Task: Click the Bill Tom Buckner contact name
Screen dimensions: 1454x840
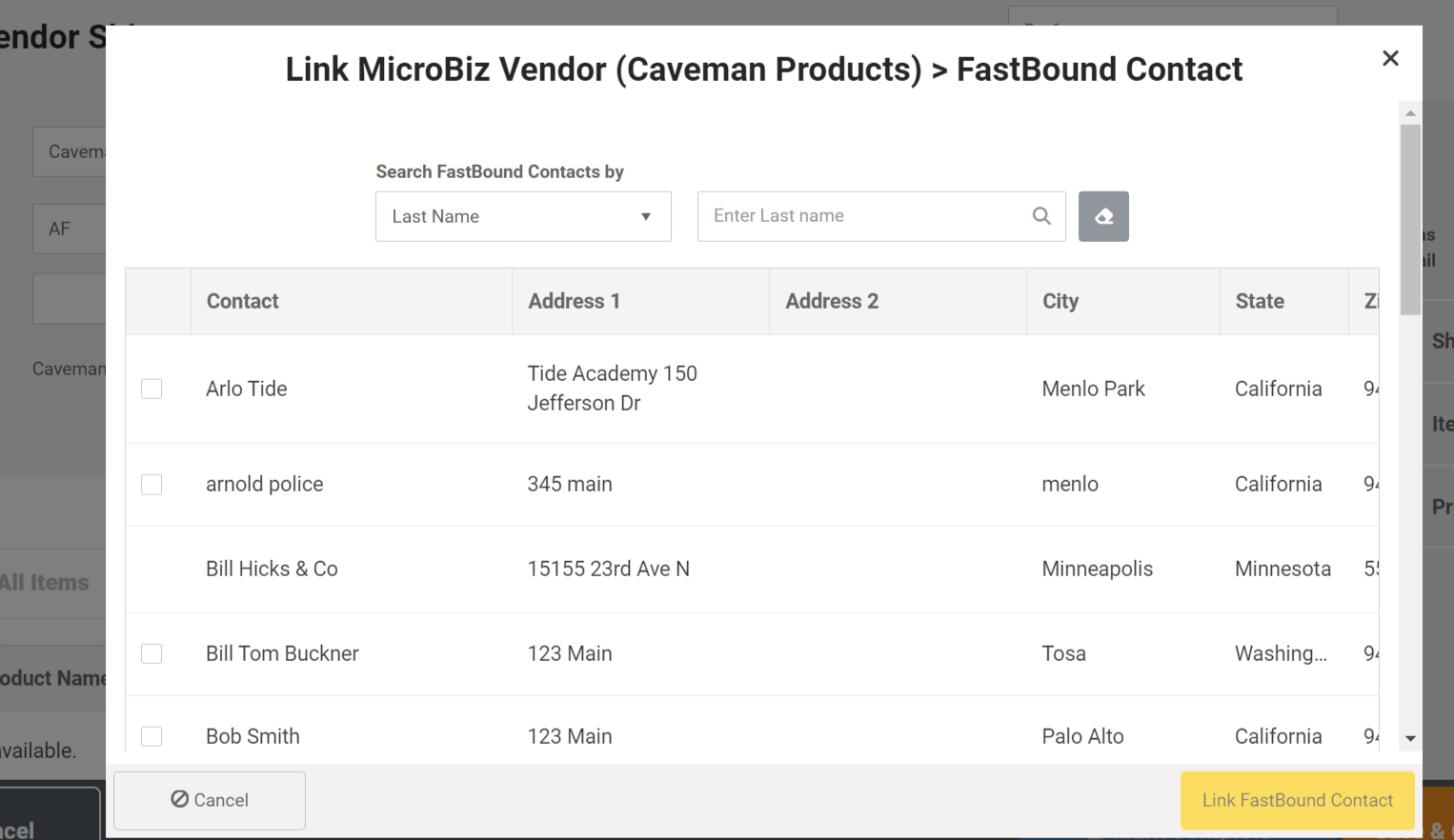Action: tap(282, 653)
